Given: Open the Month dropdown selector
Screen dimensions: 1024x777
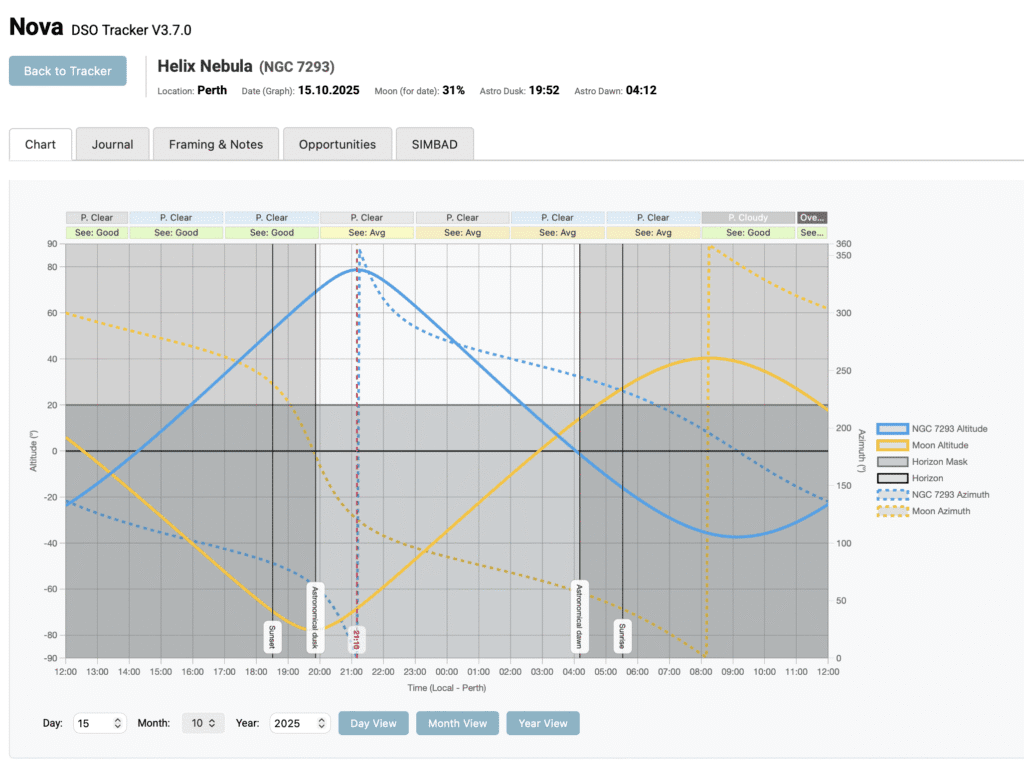Looking at the screenshot, I should (x=203, y=723).
